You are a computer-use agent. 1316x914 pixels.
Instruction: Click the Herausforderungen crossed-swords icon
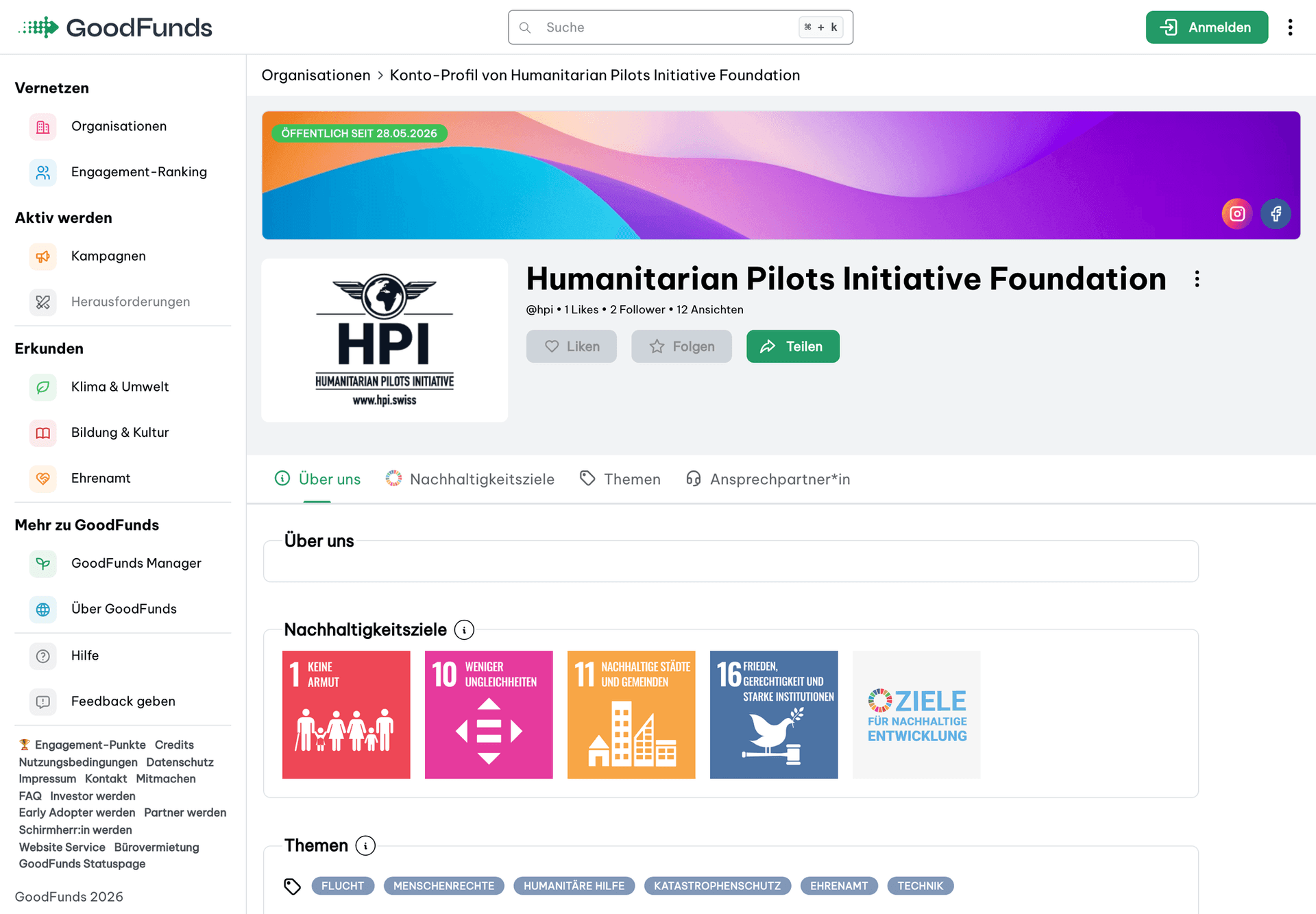[x=43, y=302]
